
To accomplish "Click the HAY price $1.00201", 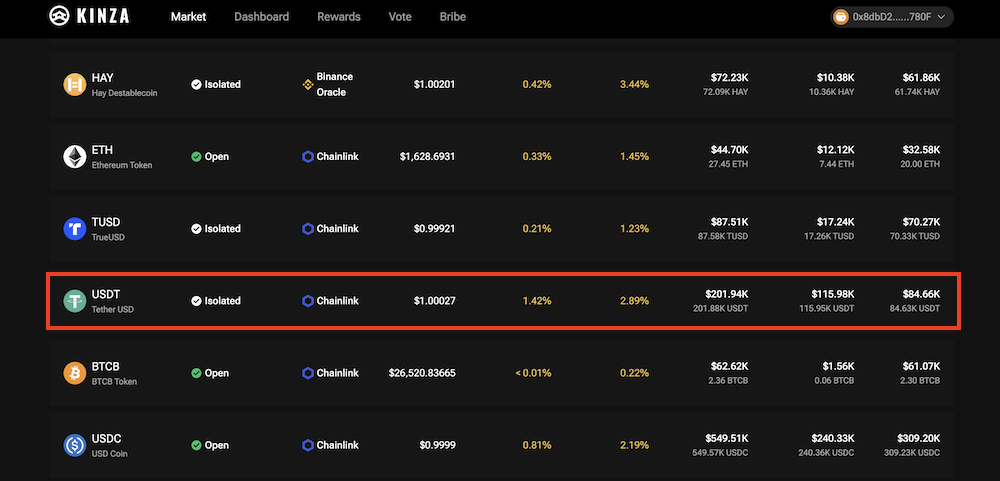I will coord(434,84).
